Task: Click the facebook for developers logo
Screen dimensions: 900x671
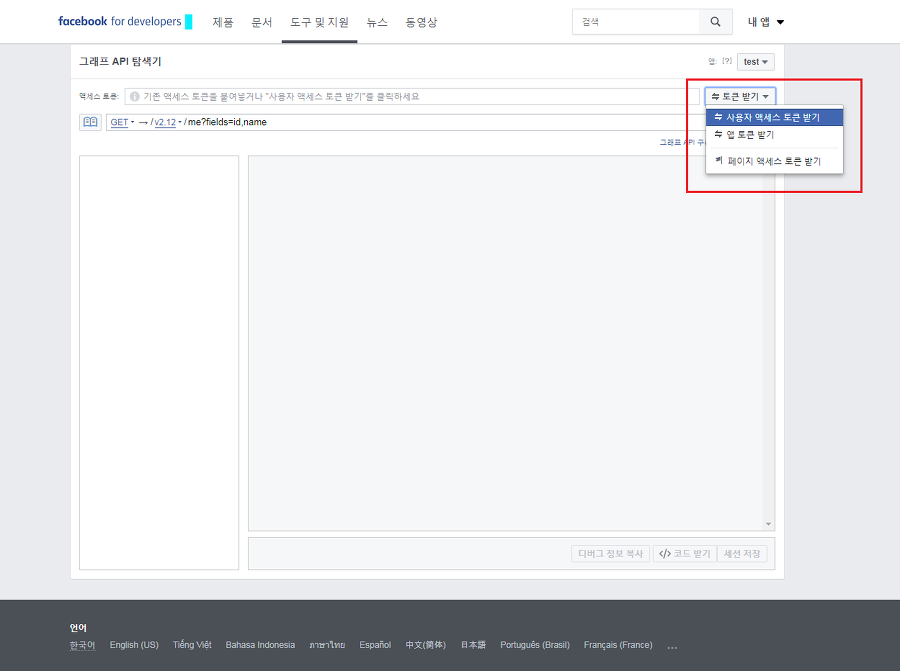Action: [120, 22]
